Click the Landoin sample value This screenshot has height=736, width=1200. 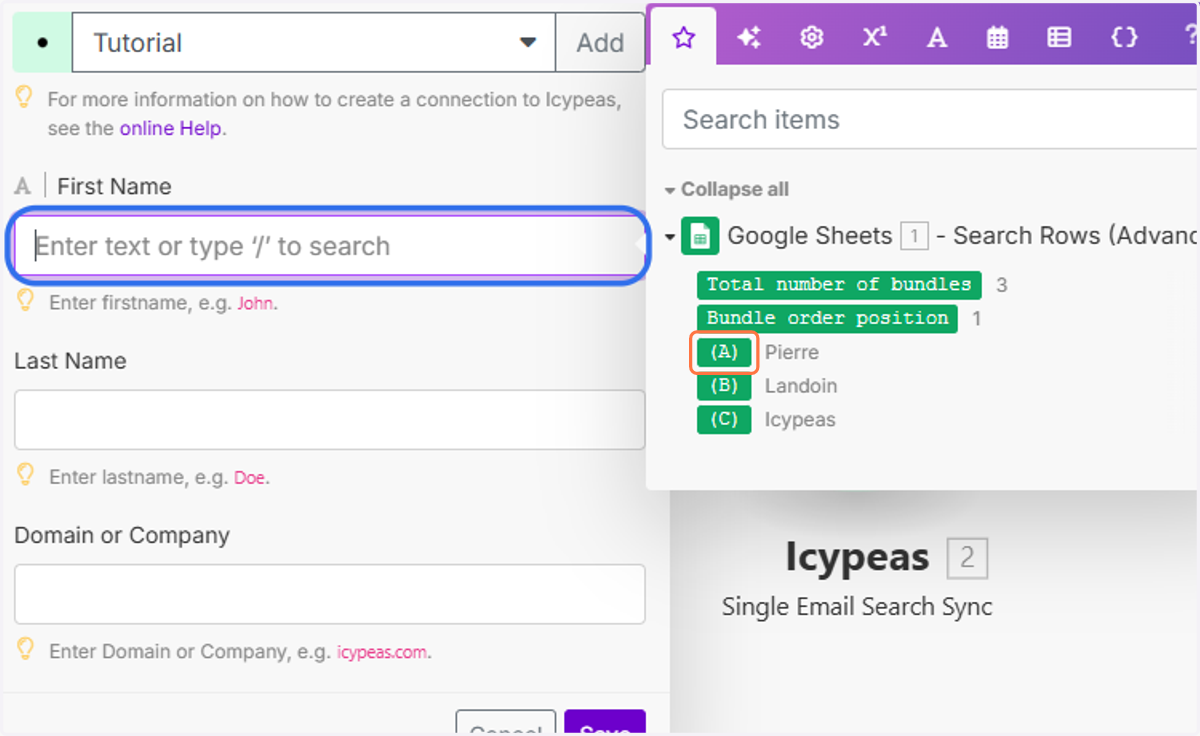(801, 386)
